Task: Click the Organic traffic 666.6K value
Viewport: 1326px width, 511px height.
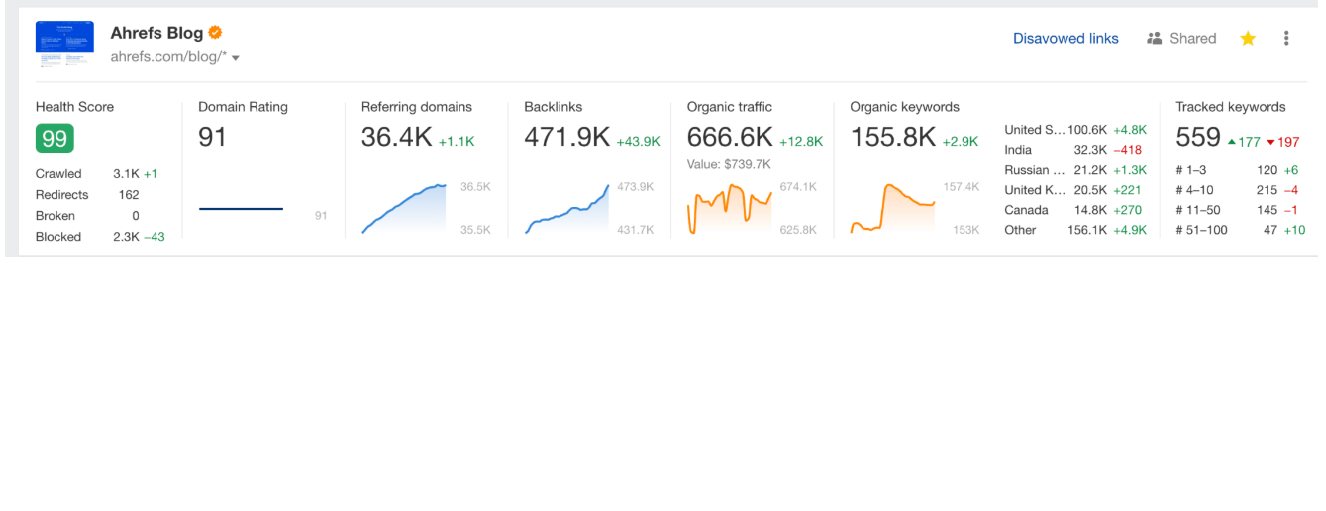Action: [x=729, y=138]
